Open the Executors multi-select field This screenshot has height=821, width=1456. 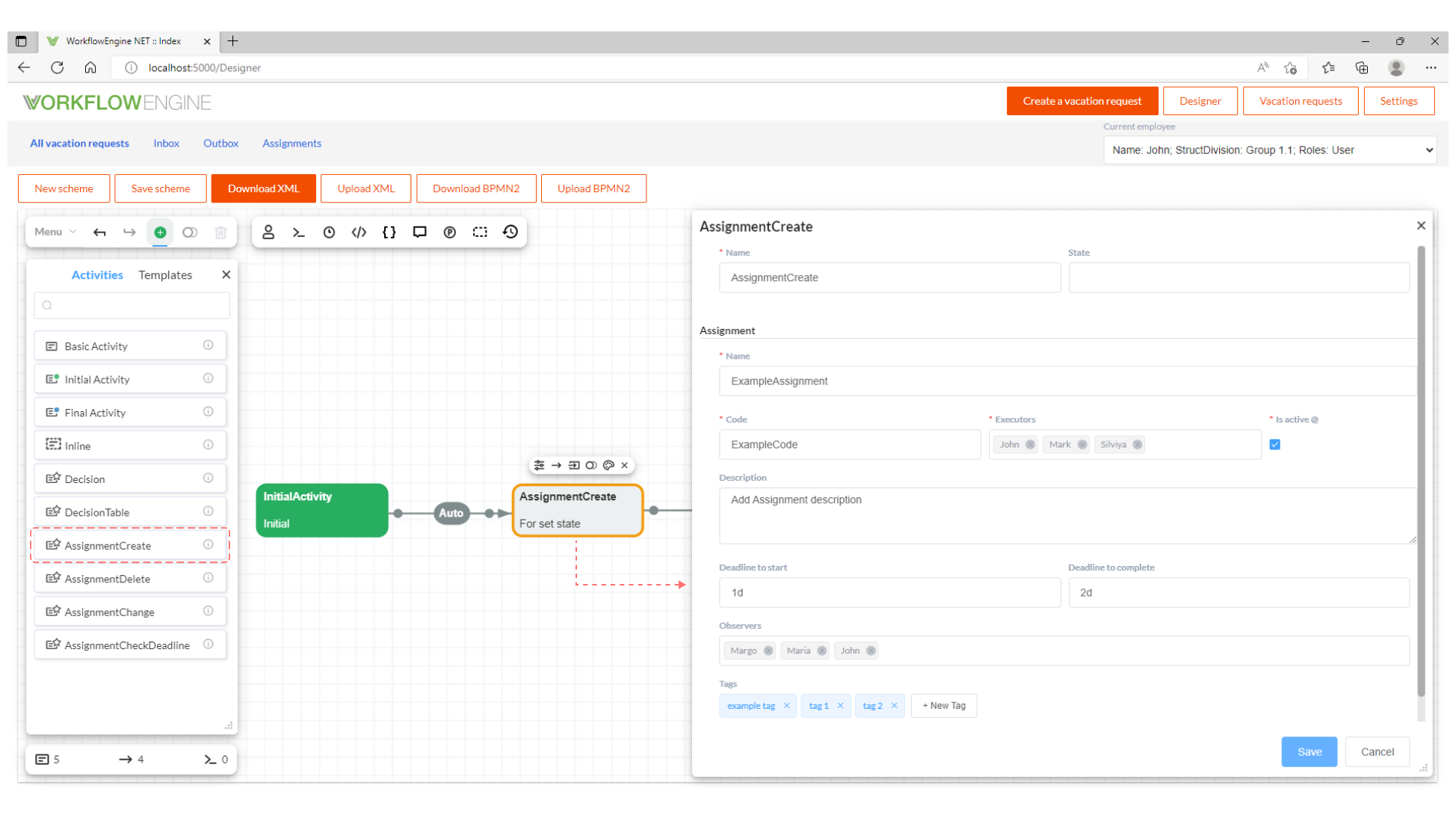pyautogui.click(x=1125, y=445)
